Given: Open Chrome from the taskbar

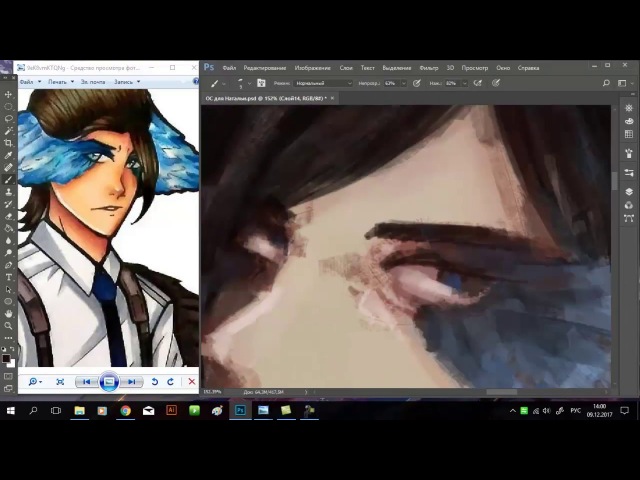Looking at the screenshot, I should (x=125, y=411).
